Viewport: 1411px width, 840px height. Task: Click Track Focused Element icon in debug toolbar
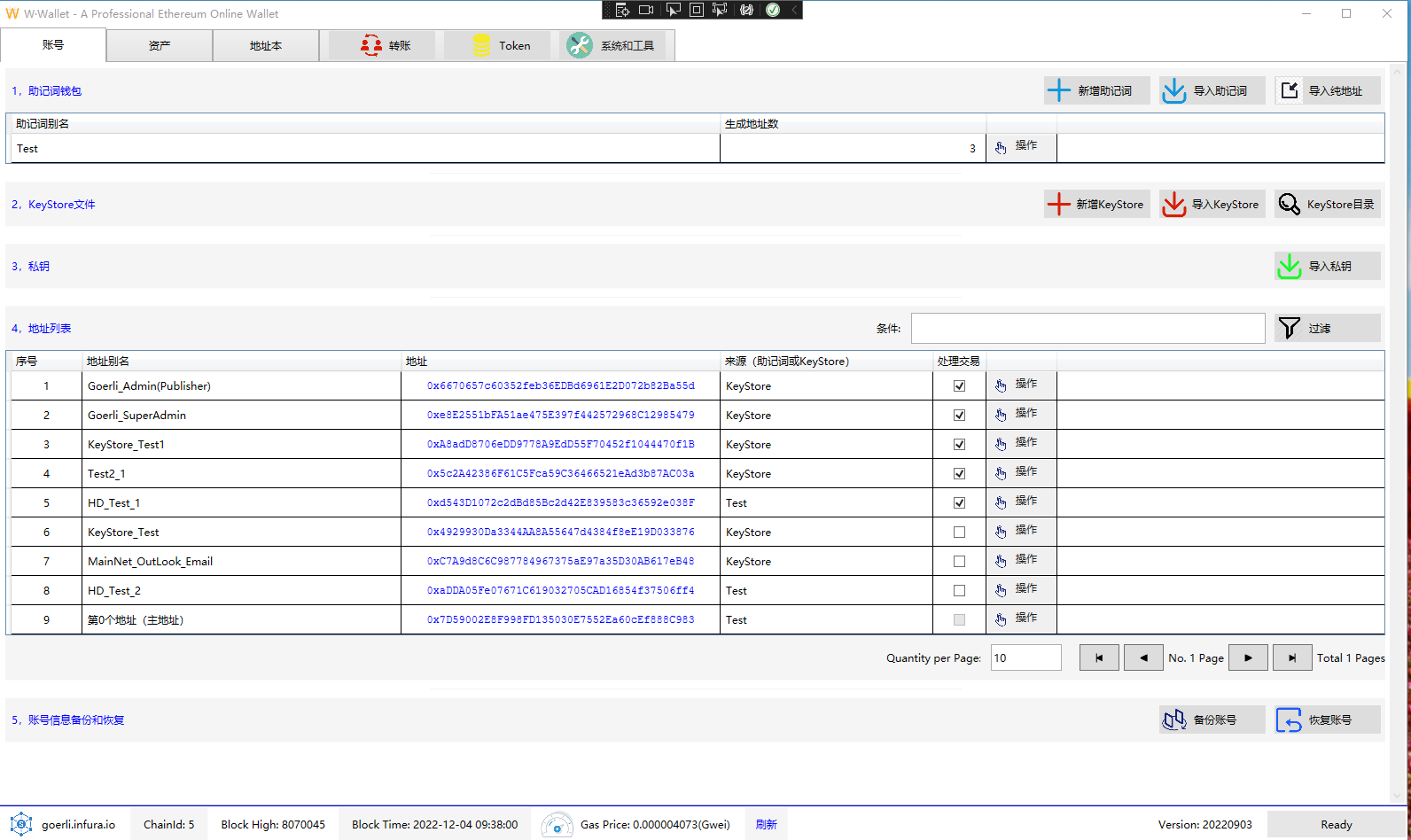(720, 10)
